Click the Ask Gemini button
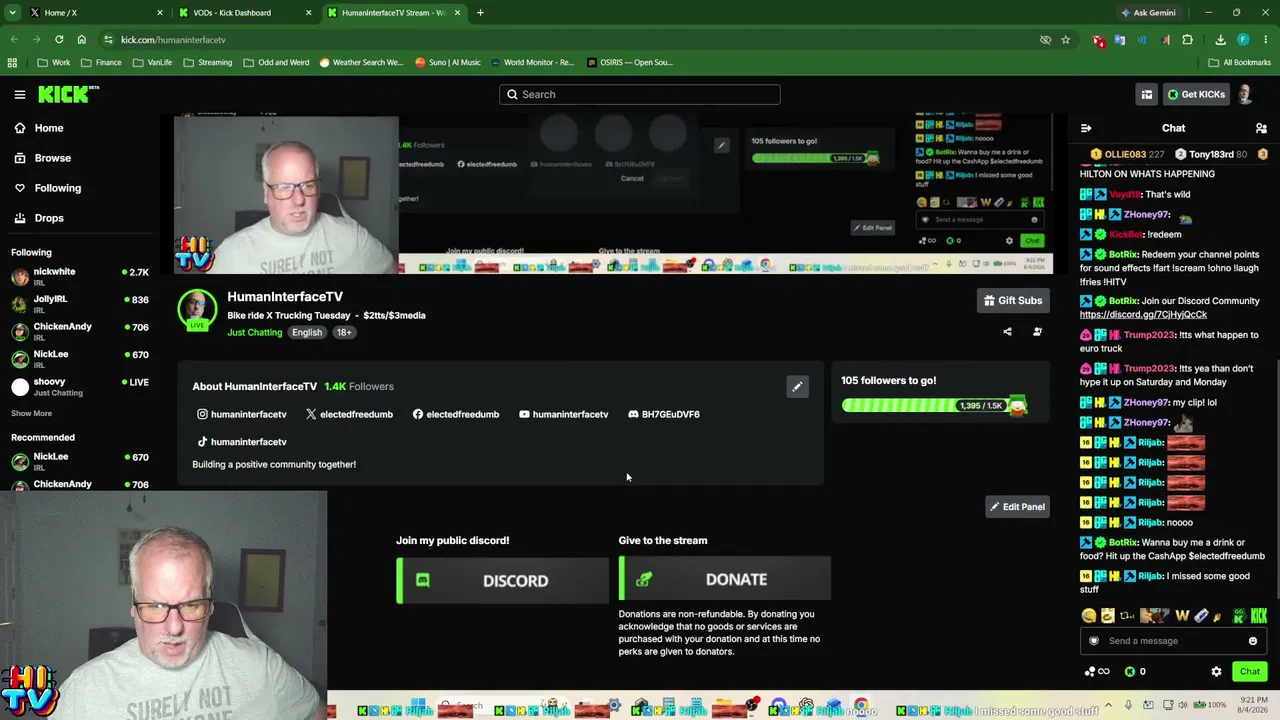 tap(1148, 13)
